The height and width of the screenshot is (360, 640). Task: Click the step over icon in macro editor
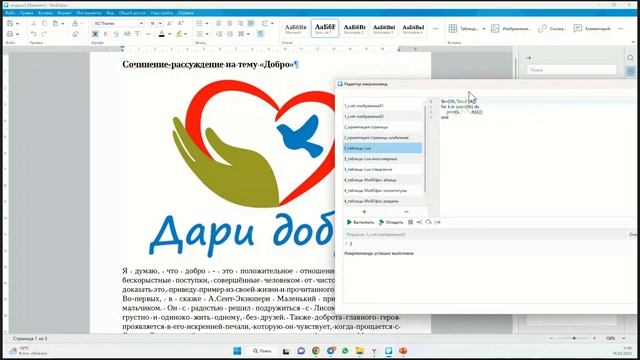point(419,222)
